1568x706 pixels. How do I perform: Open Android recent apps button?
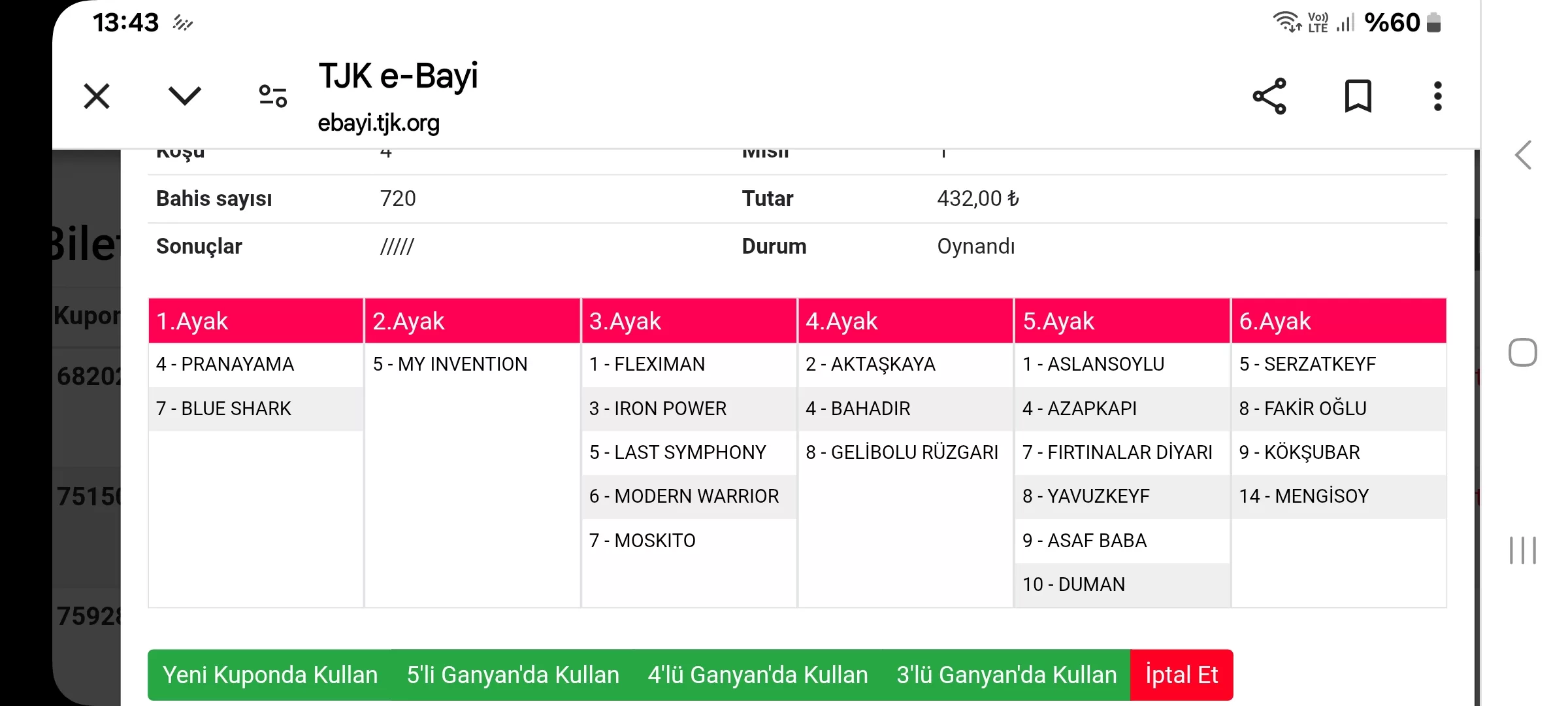(x=1522, y=550)
